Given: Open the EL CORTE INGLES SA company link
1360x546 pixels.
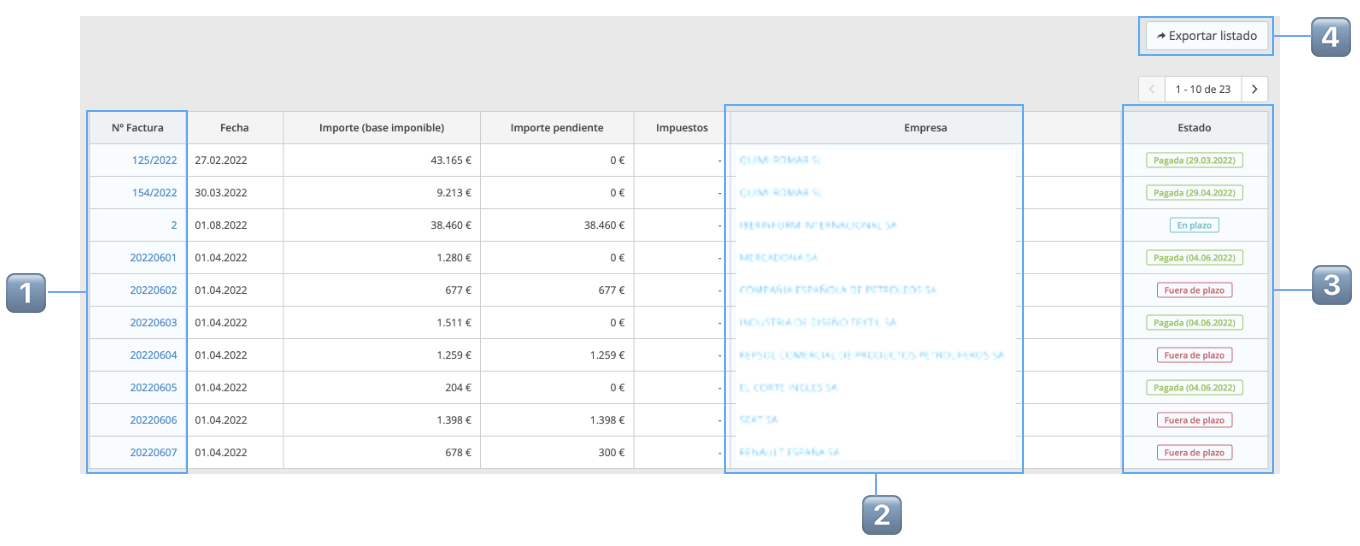Looking at the screenshot, I should (x=788, y=388).
